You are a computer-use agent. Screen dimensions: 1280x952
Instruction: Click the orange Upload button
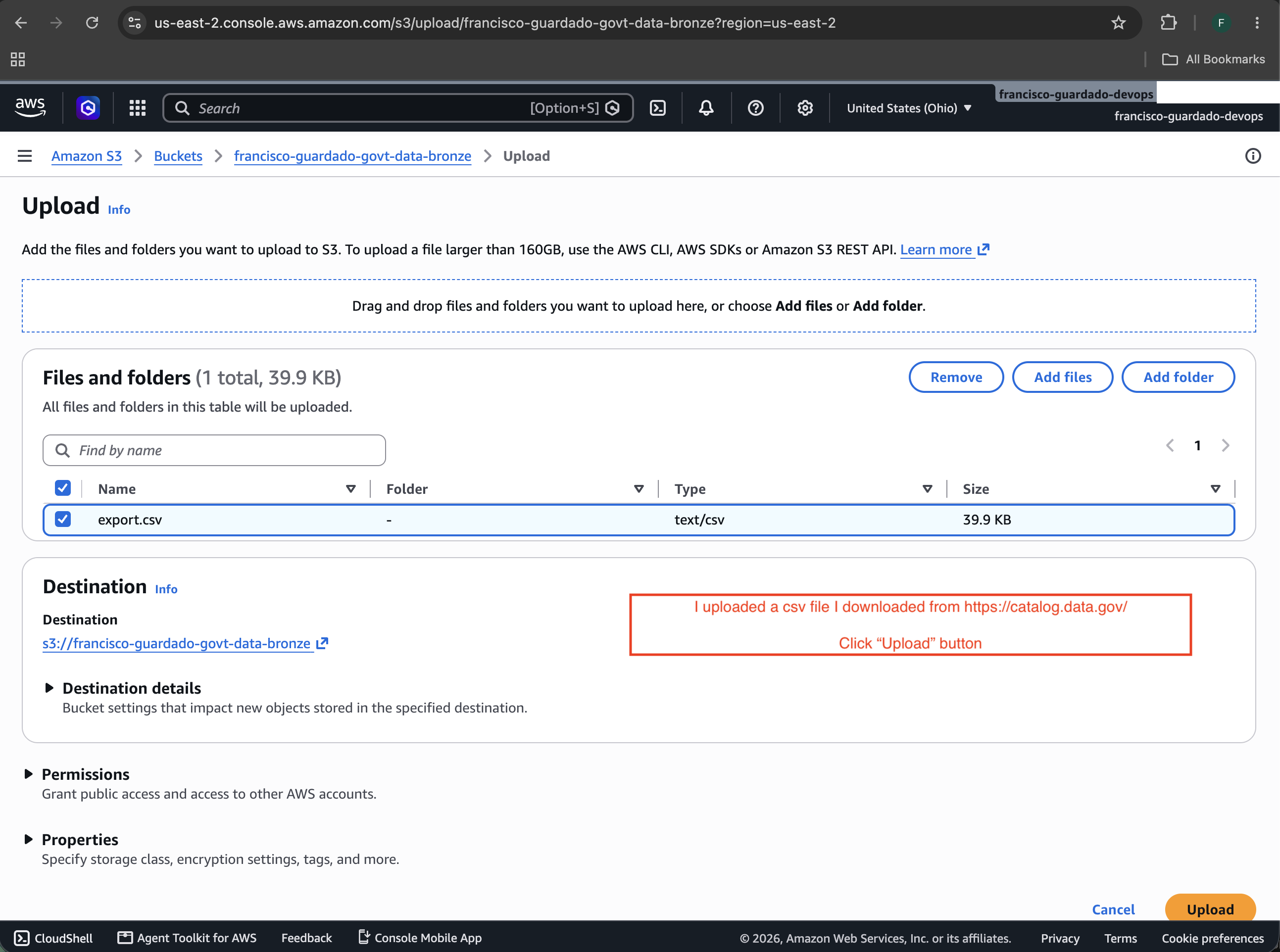1210,908
